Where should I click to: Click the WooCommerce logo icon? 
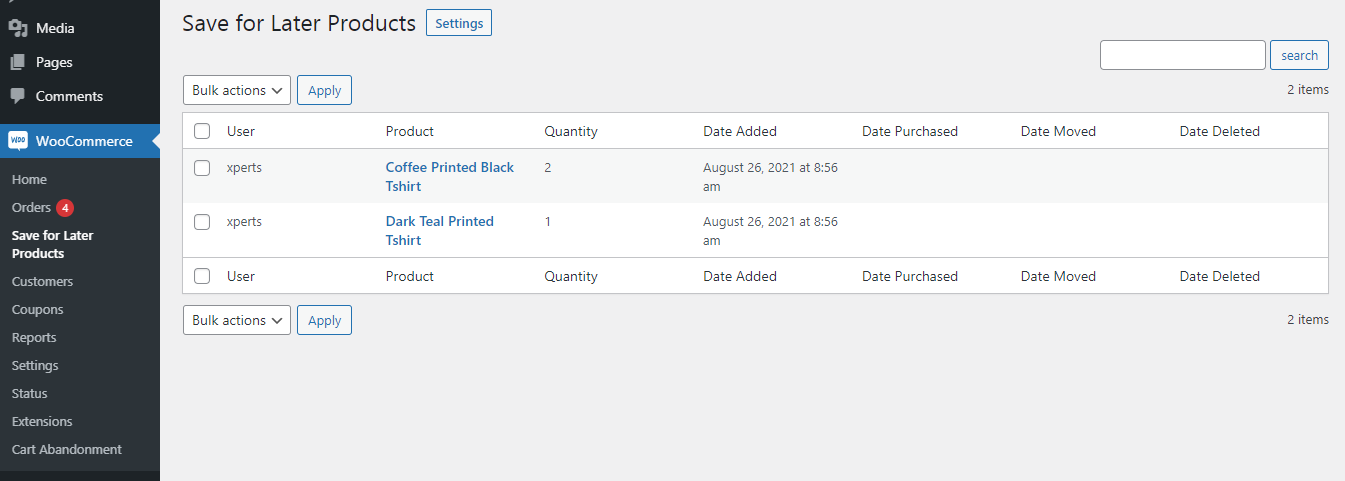click(19, 141)
